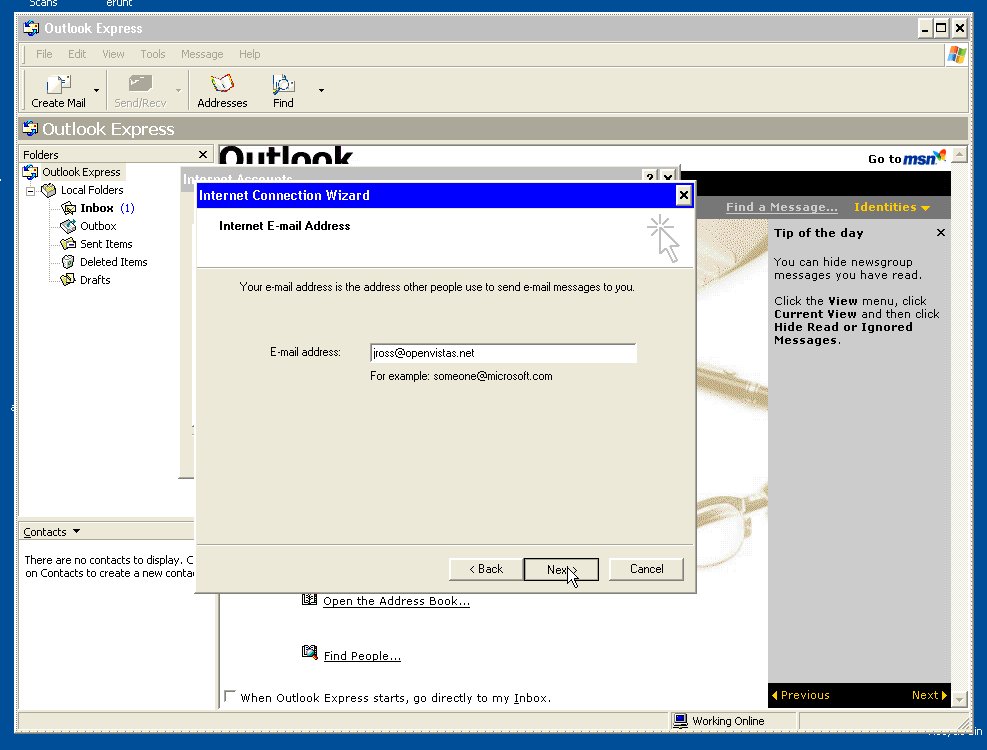This screenshot has width=987, height=750.
Task: Click the Find a Message link
Action: (x=781, y=207)
